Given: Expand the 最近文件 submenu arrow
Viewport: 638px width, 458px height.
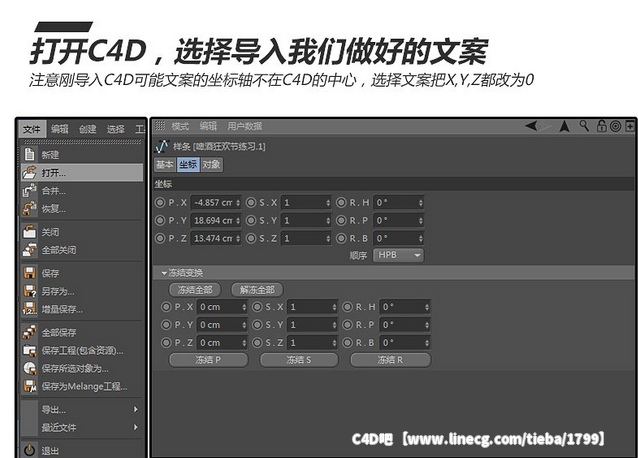Looking at the screenshot, I should (x=136, y=427).
